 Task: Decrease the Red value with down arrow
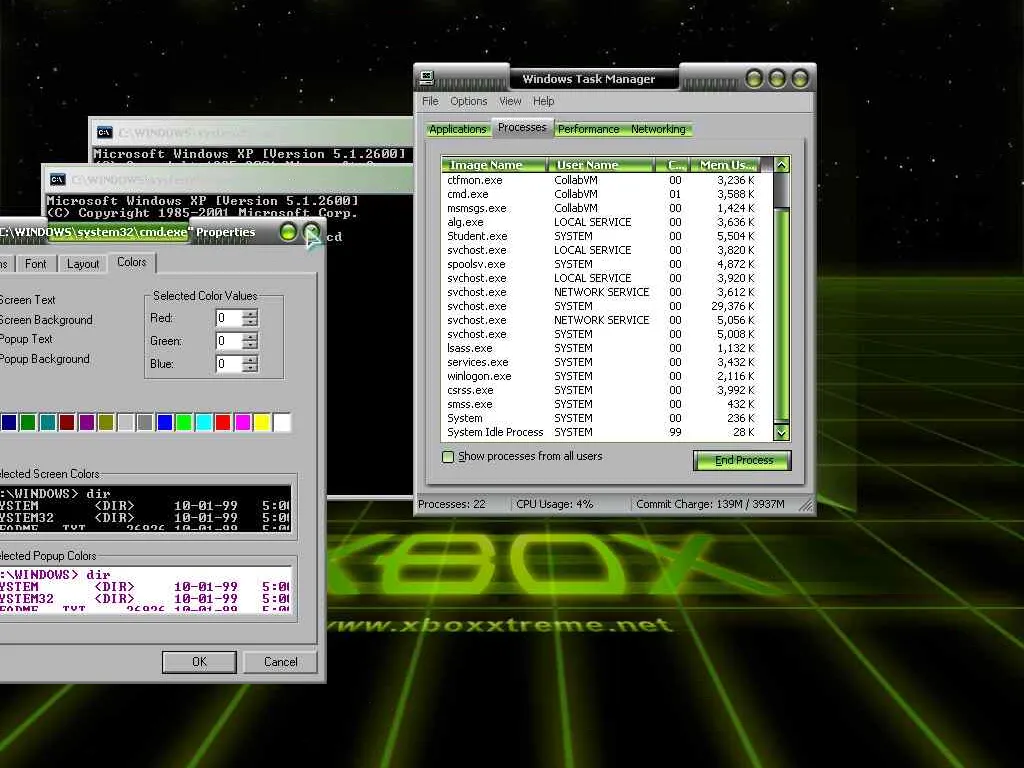[250, 323]
